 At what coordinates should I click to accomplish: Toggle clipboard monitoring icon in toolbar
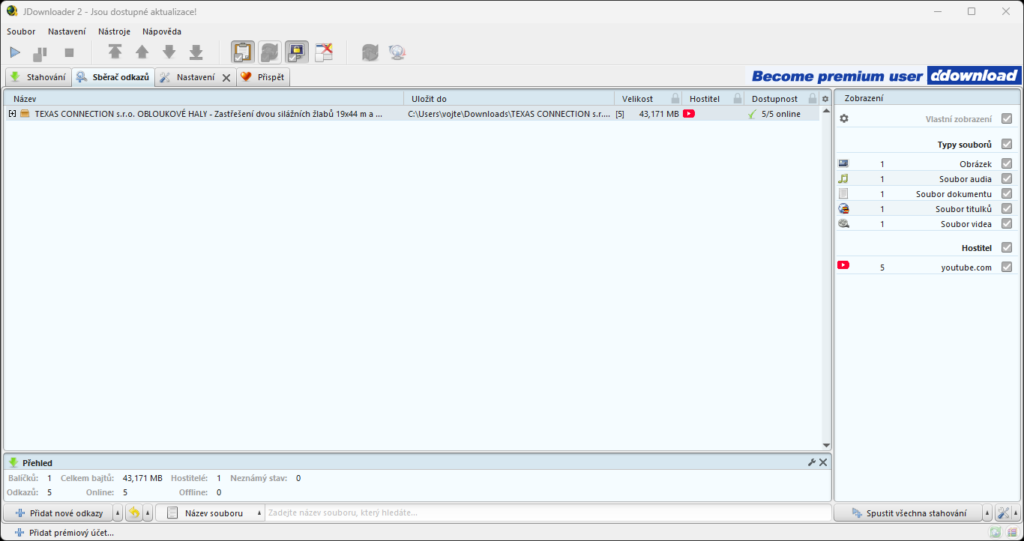[243, 52]
